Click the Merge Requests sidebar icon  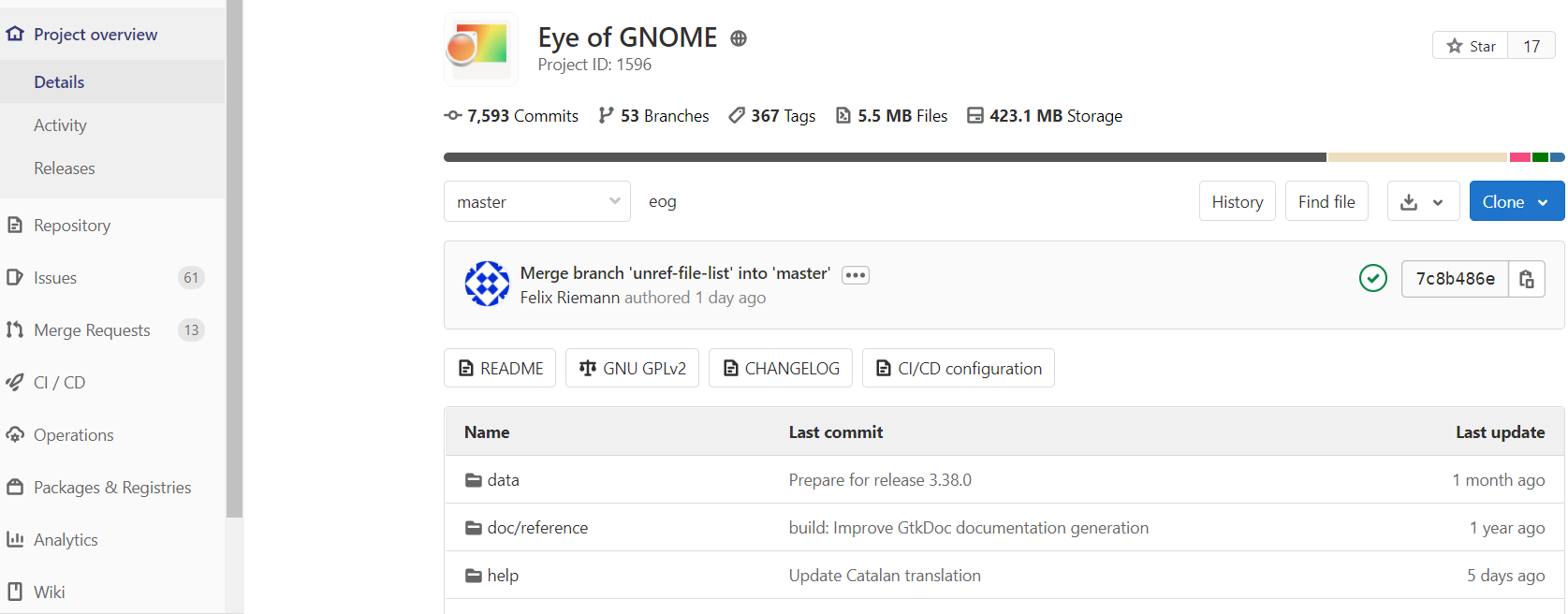(15, 330)
